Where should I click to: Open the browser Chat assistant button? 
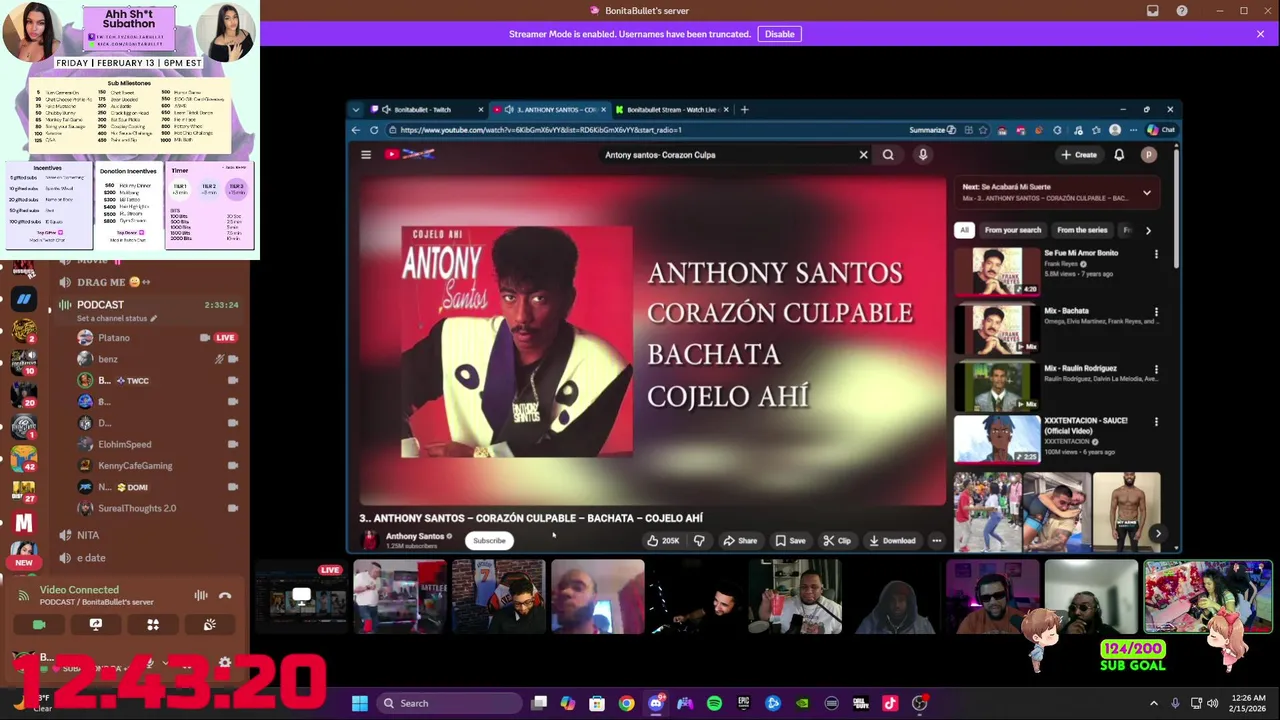point(1160,130)
